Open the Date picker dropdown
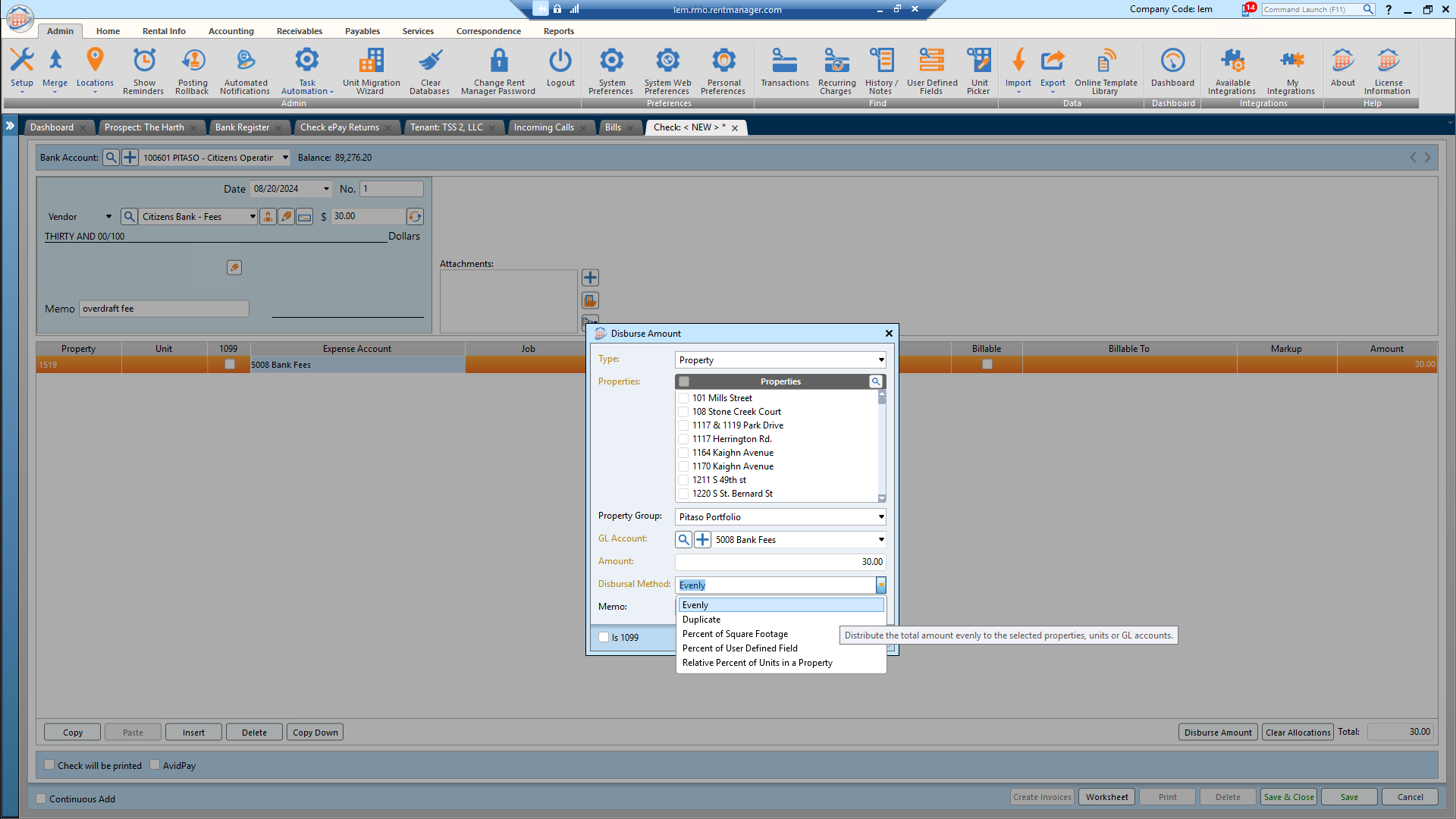This screenshot has width=1456, height=819. coord(327,189)
